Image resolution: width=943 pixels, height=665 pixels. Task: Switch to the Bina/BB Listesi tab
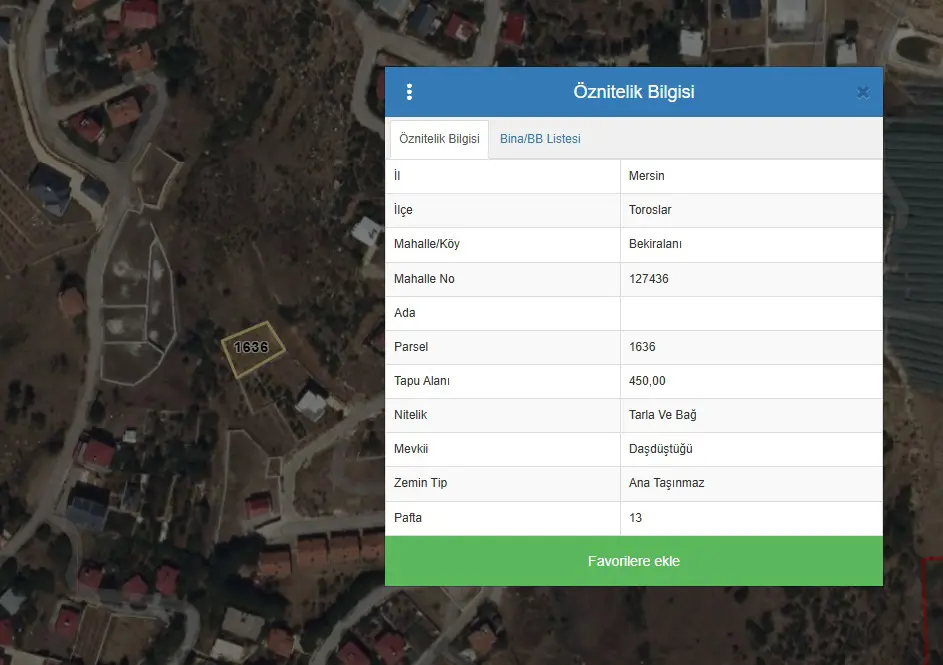tap(540, 139)
